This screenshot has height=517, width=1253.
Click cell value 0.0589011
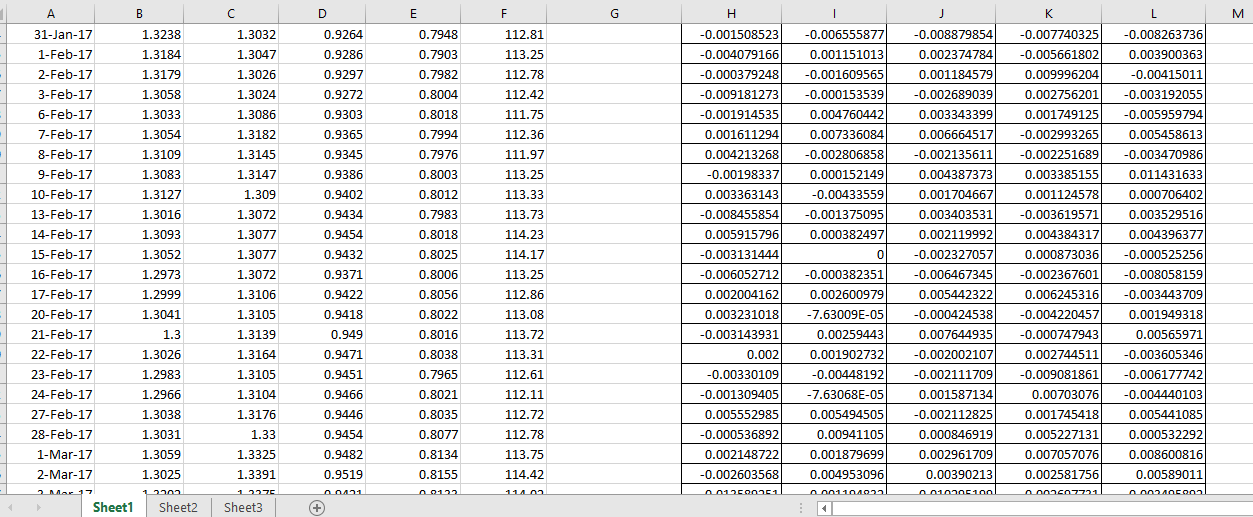1154,474
